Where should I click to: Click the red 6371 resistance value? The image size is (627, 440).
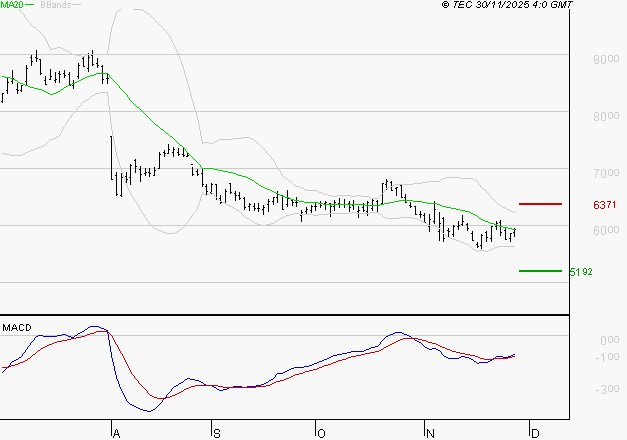click(605, 205)
